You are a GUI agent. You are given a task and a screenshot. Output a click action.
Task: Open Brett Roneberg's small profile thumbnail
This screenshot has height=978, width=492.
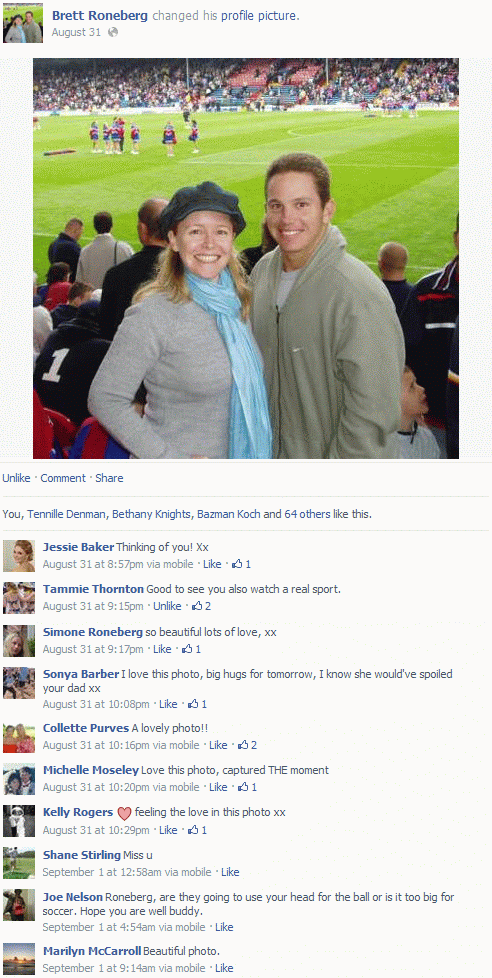click(x=23, y=23)
